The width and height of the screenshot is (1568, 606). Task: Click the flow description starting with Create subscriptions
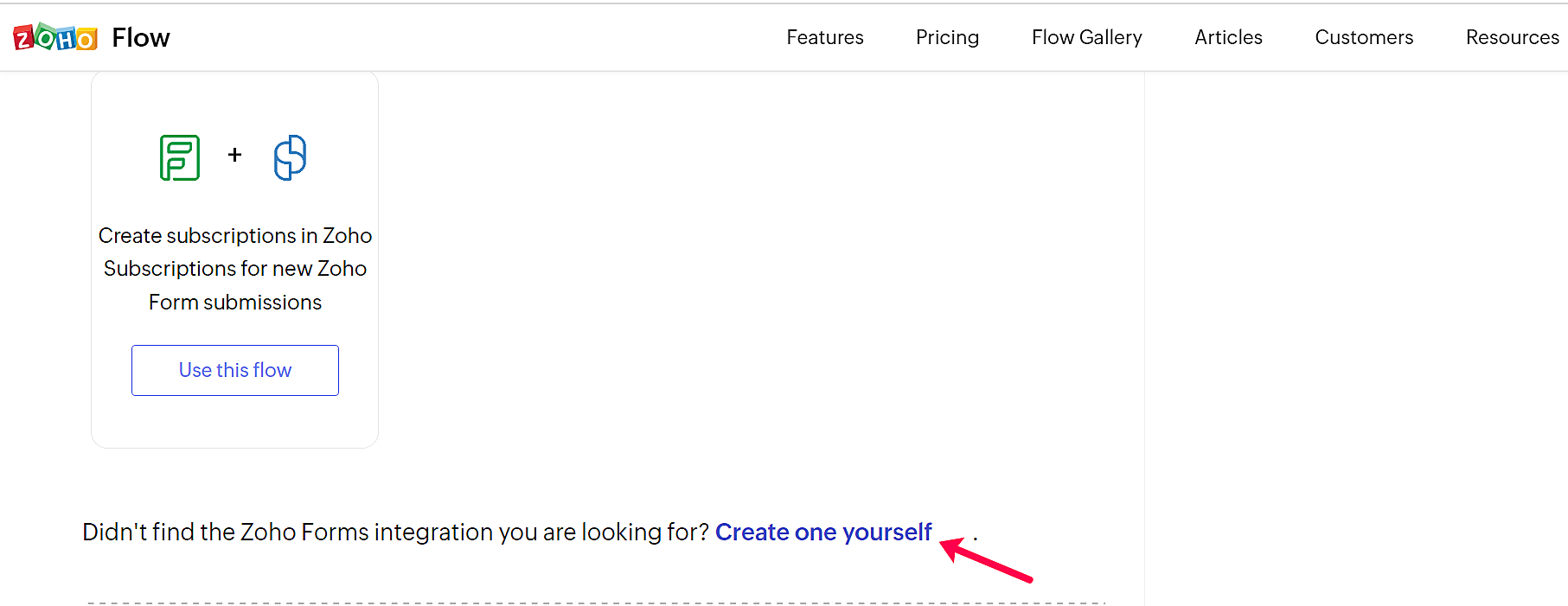(235, 269)
